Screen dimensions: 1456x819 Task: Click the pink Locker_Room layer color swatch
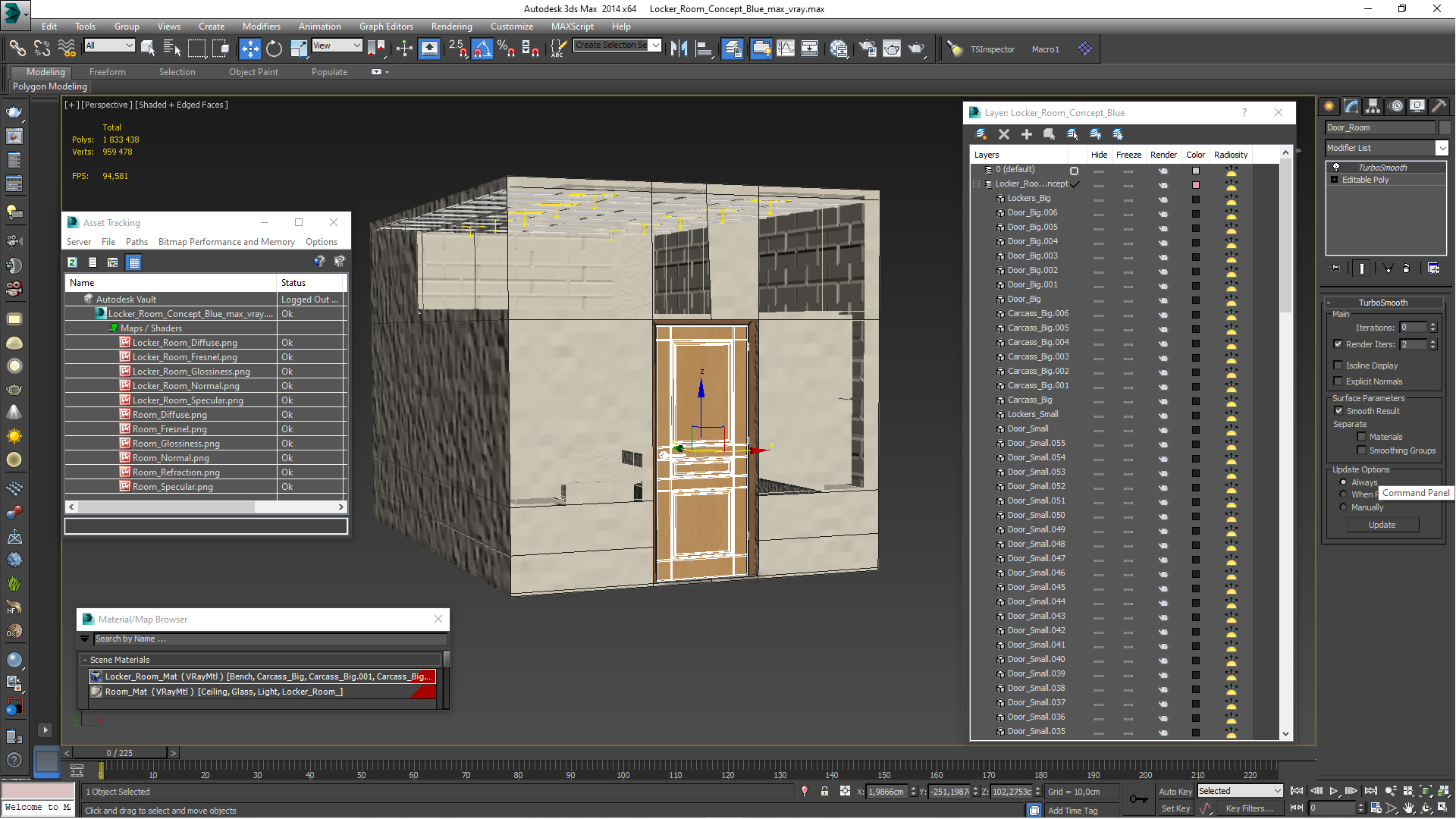(x=1196, y=185)
